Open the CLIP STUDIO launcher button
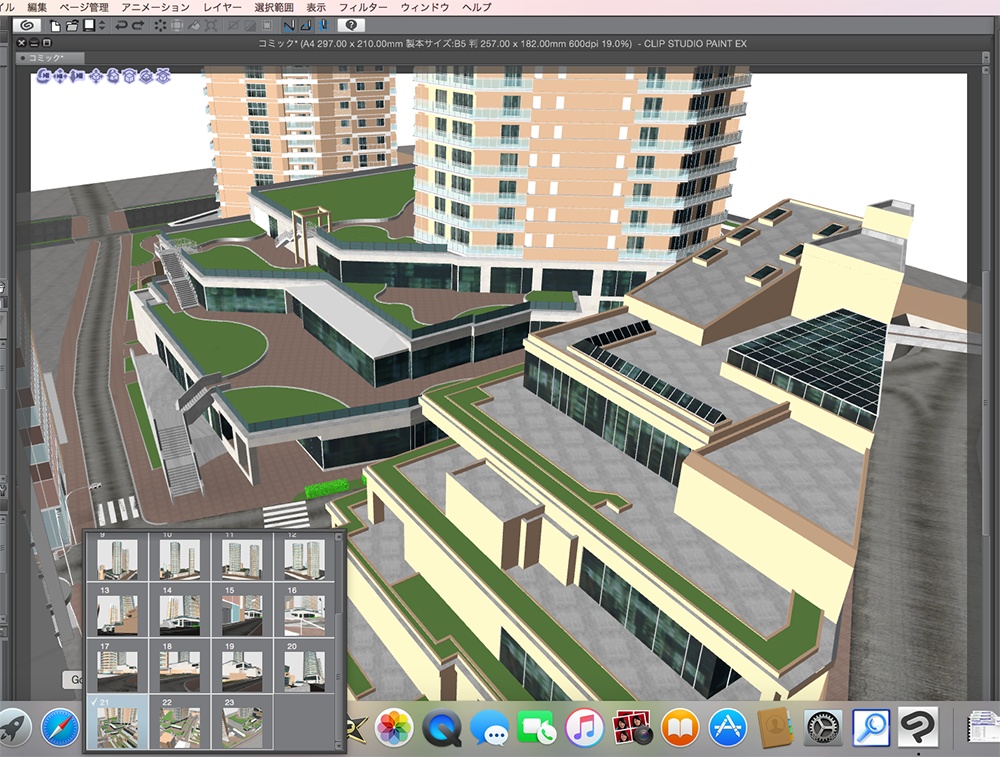 pyautogui.click(x=27, y=26)
